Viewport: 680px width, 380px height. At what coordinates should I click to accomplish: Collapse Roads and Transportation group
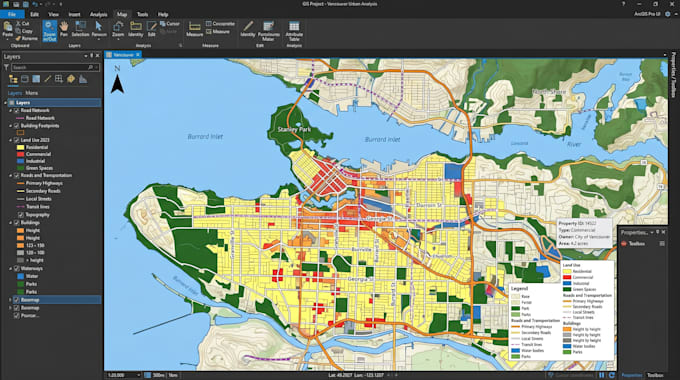(x=11, y=176)
